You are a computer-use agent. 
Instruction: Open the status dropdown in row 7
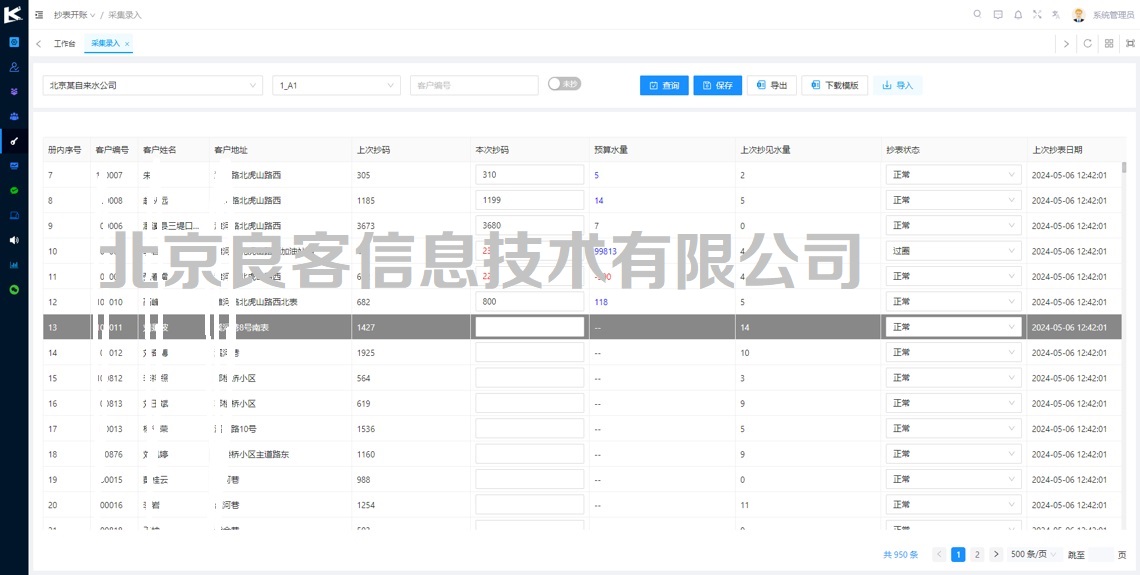[953, 174]
